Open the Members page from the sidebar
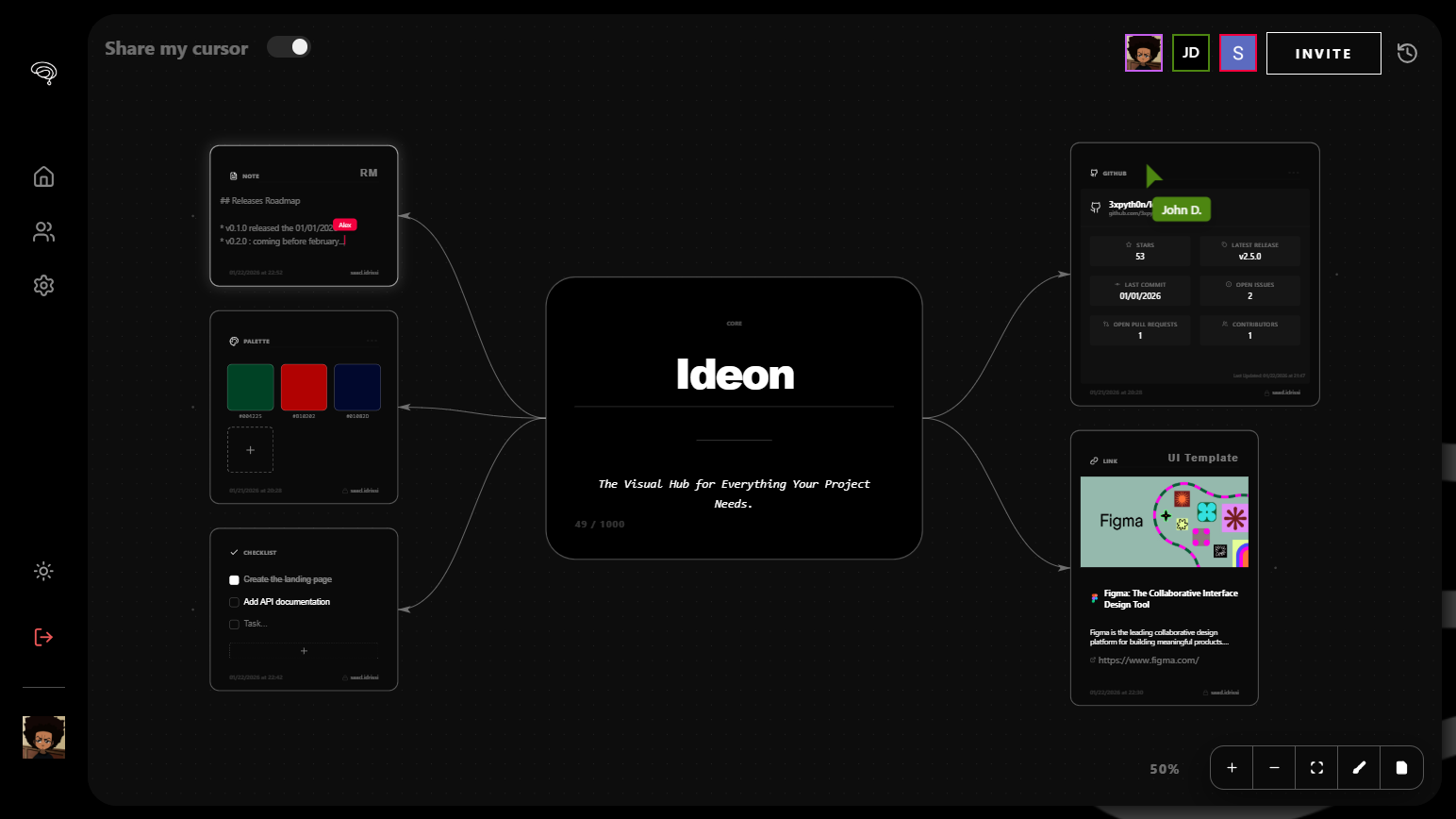This screenshot has height=819, width=1456. (43, 231)
